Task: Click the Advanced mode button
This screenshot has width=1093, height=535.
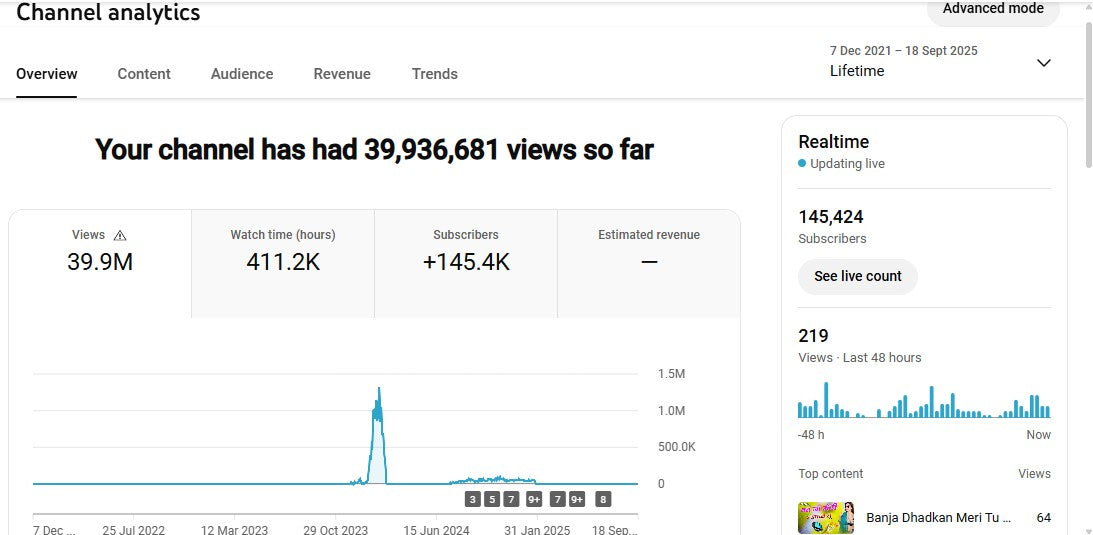Action: [992, 9]
